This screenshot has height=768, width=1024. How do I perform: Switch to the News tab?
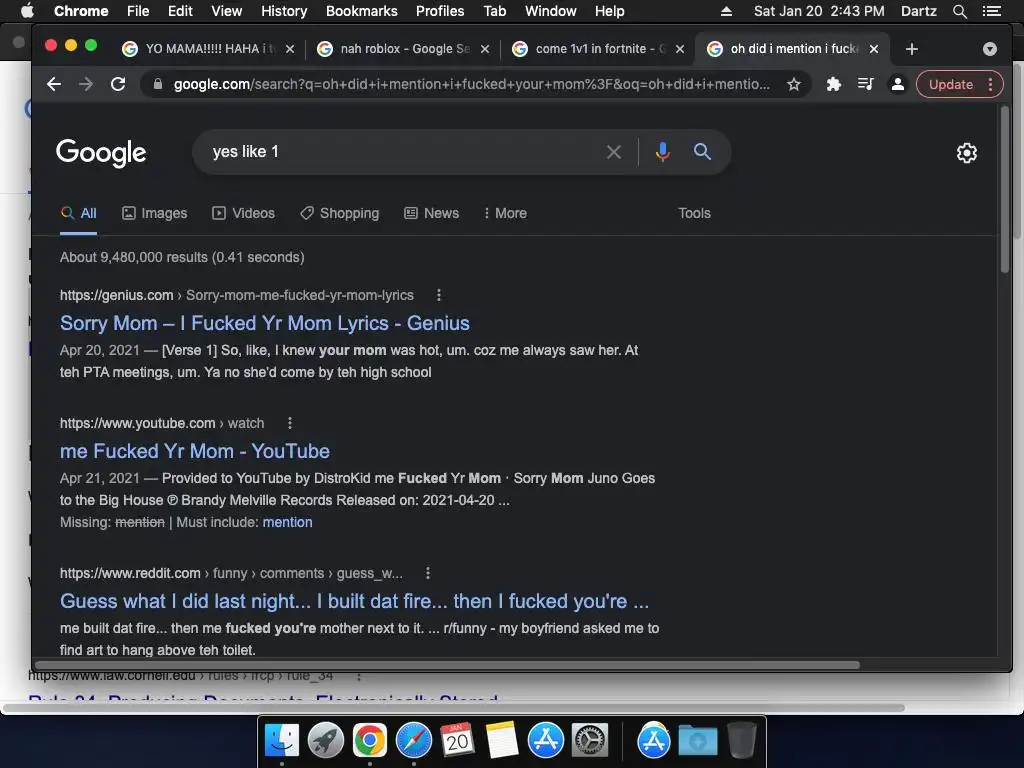432,214
